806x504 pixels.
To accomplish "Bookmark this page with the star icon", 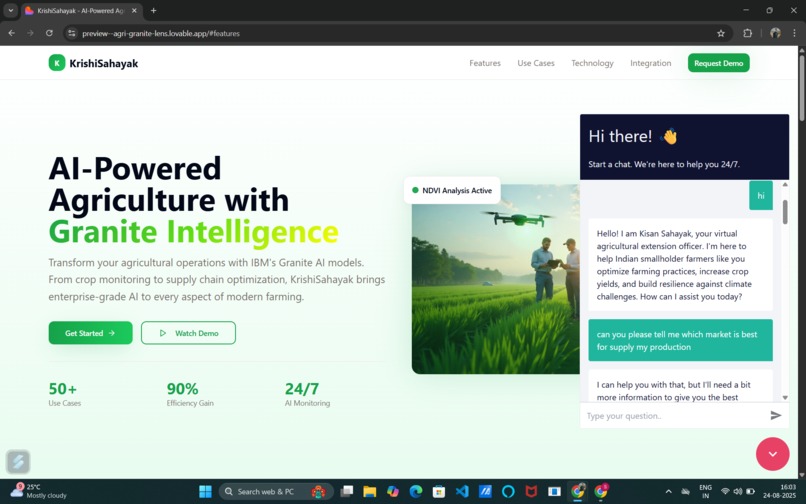I will pyautogui.click(x=721, y=33).
